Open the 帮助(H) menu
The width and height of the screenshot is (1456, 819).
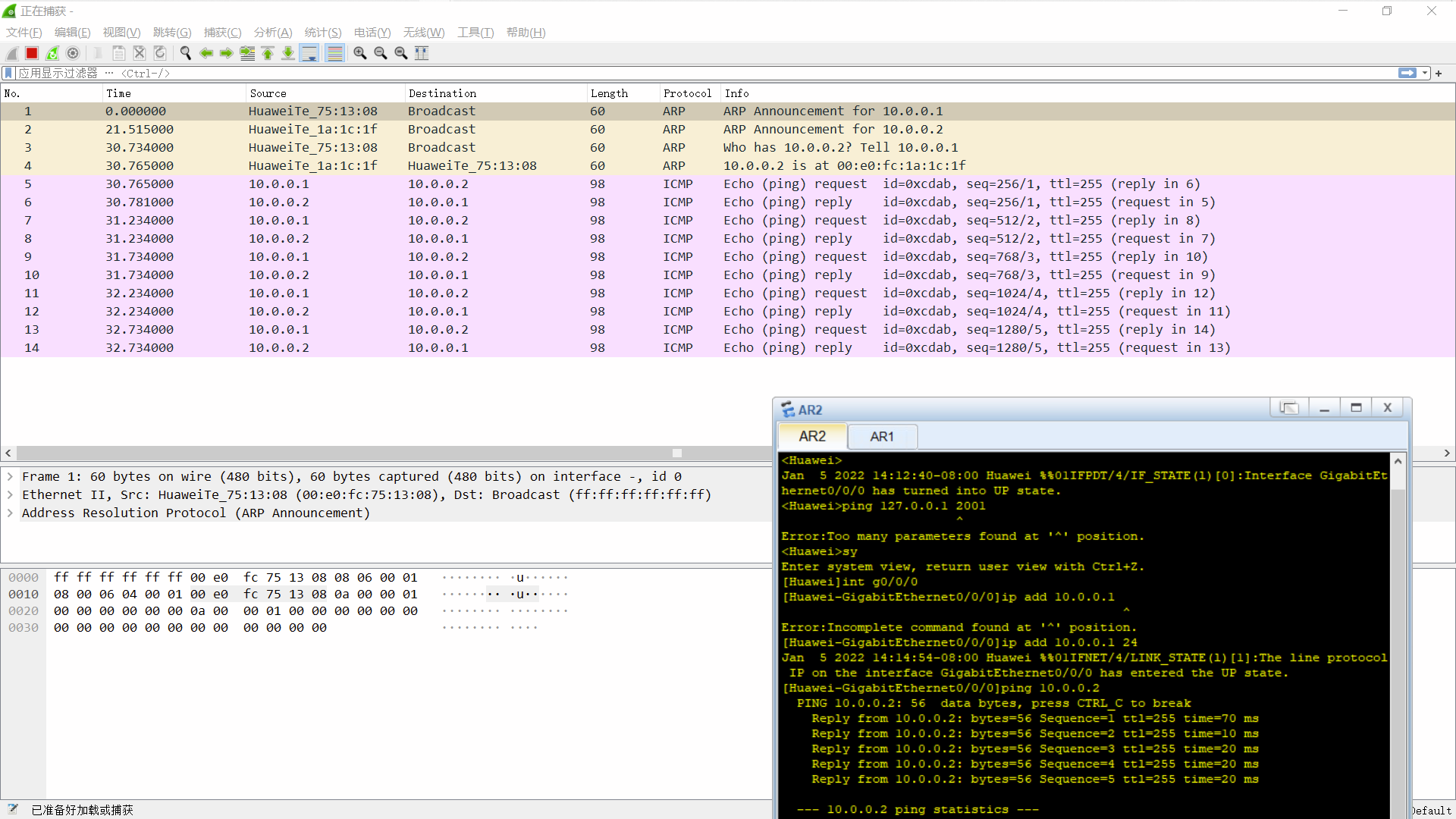[x=526, y=33]
